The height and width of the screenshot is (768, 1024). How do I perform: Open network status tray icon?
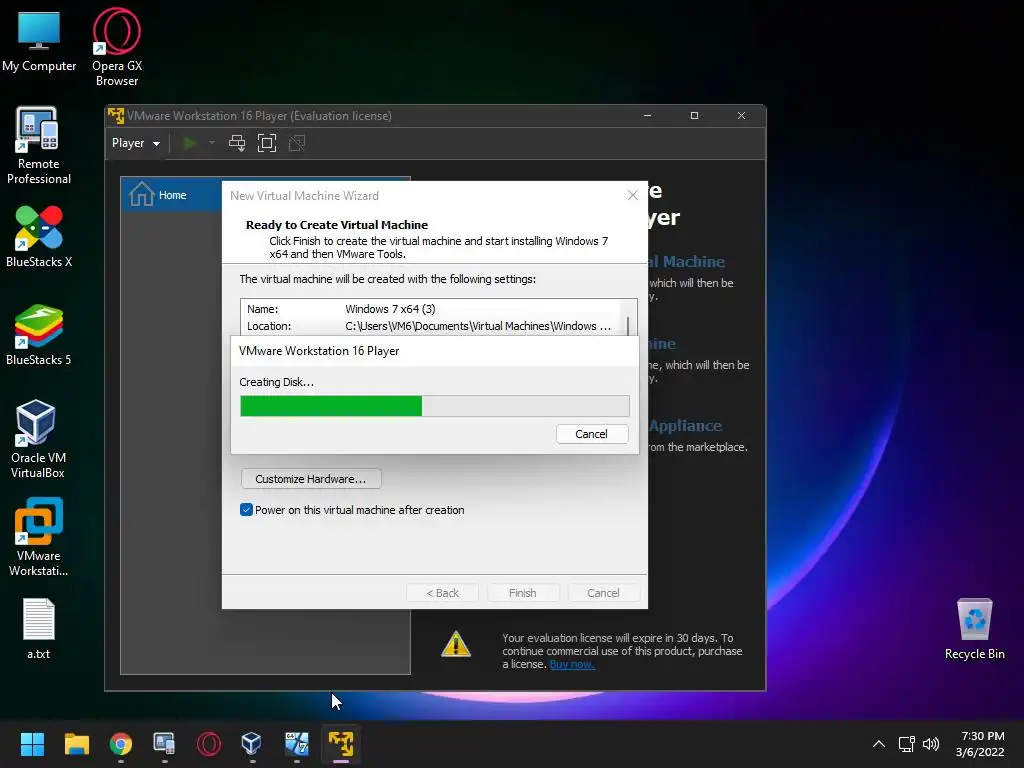[x=906, y=744]
